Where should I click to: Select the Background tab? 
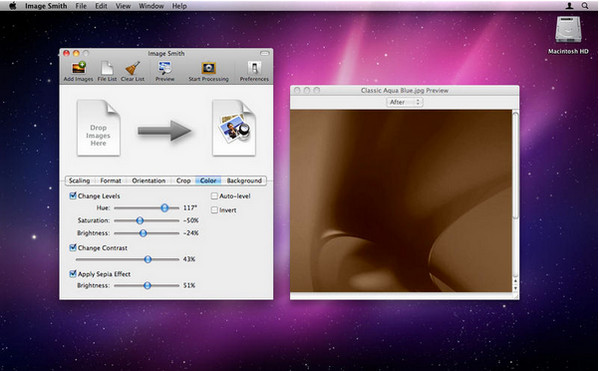point(244,181)
